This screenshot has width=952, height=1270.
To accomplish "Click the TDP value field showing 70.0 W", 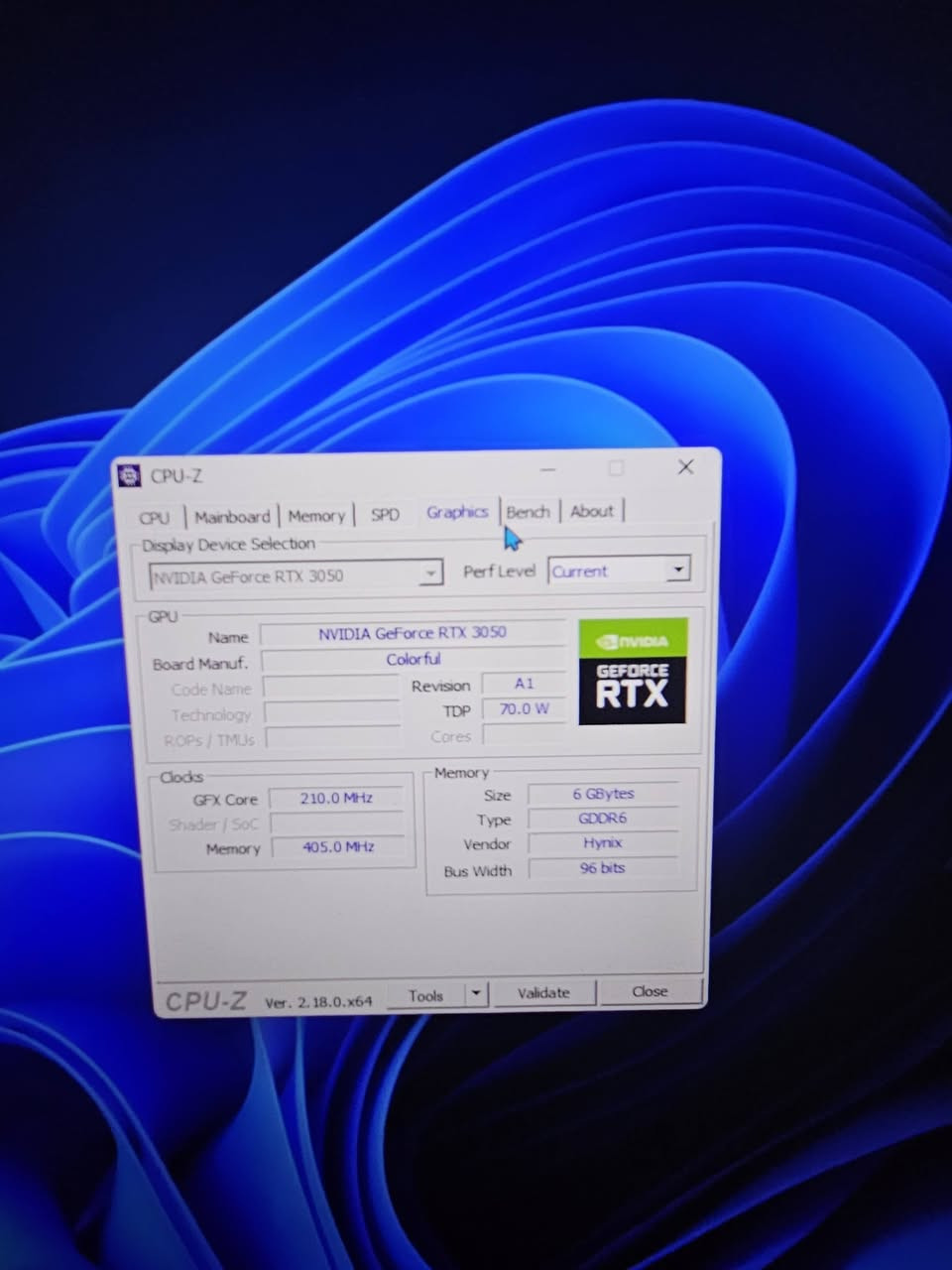I will [524, 709].
